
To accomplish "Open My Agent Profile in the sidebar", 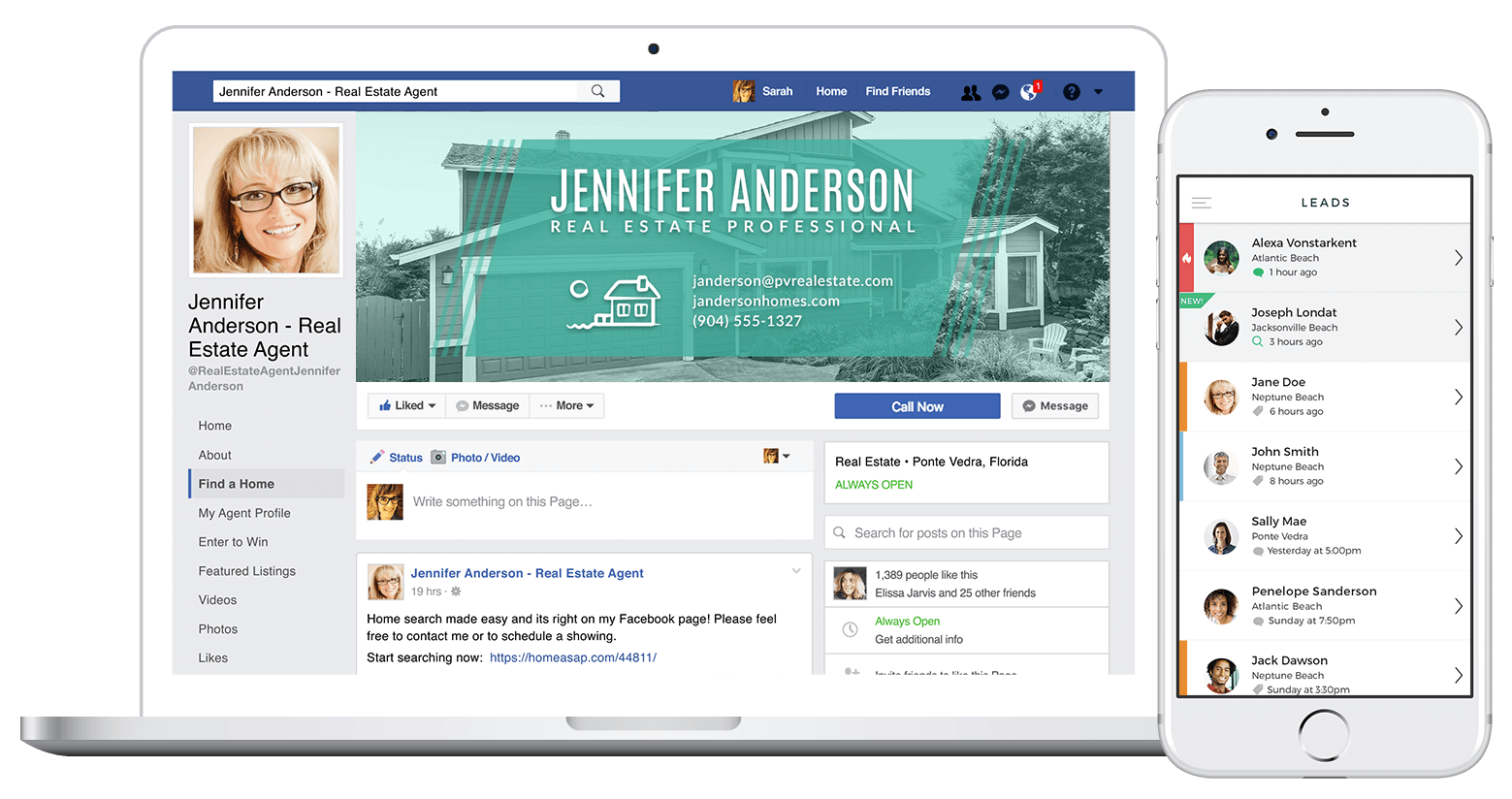I will click(x=244, y=513).
